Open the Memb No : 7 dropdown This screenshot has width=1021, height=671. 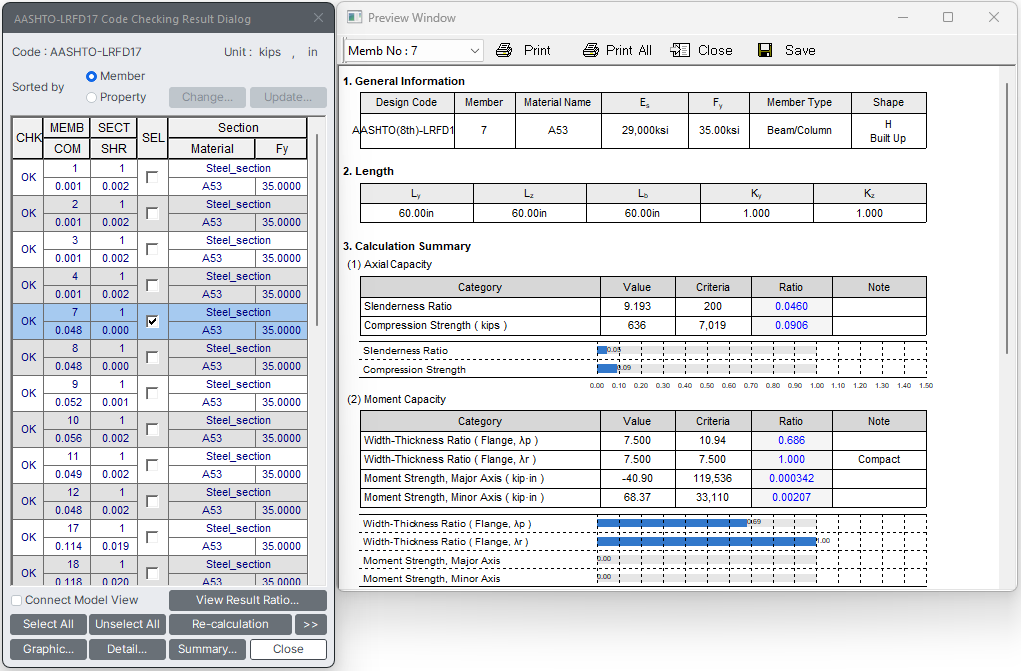tap(413, 50)
